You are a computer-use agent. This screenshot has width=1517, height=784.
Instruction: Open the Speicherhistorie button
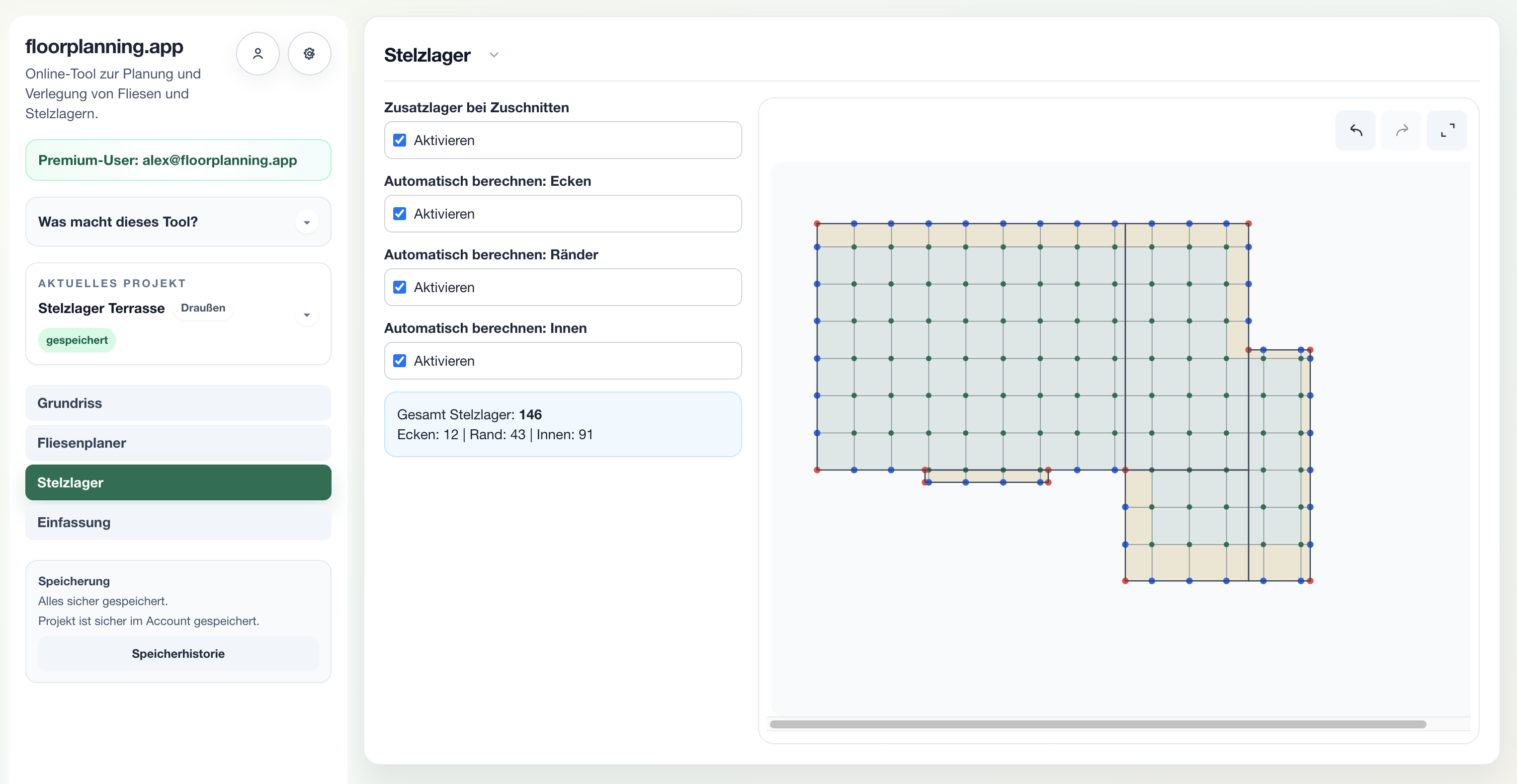click(178, 653)
